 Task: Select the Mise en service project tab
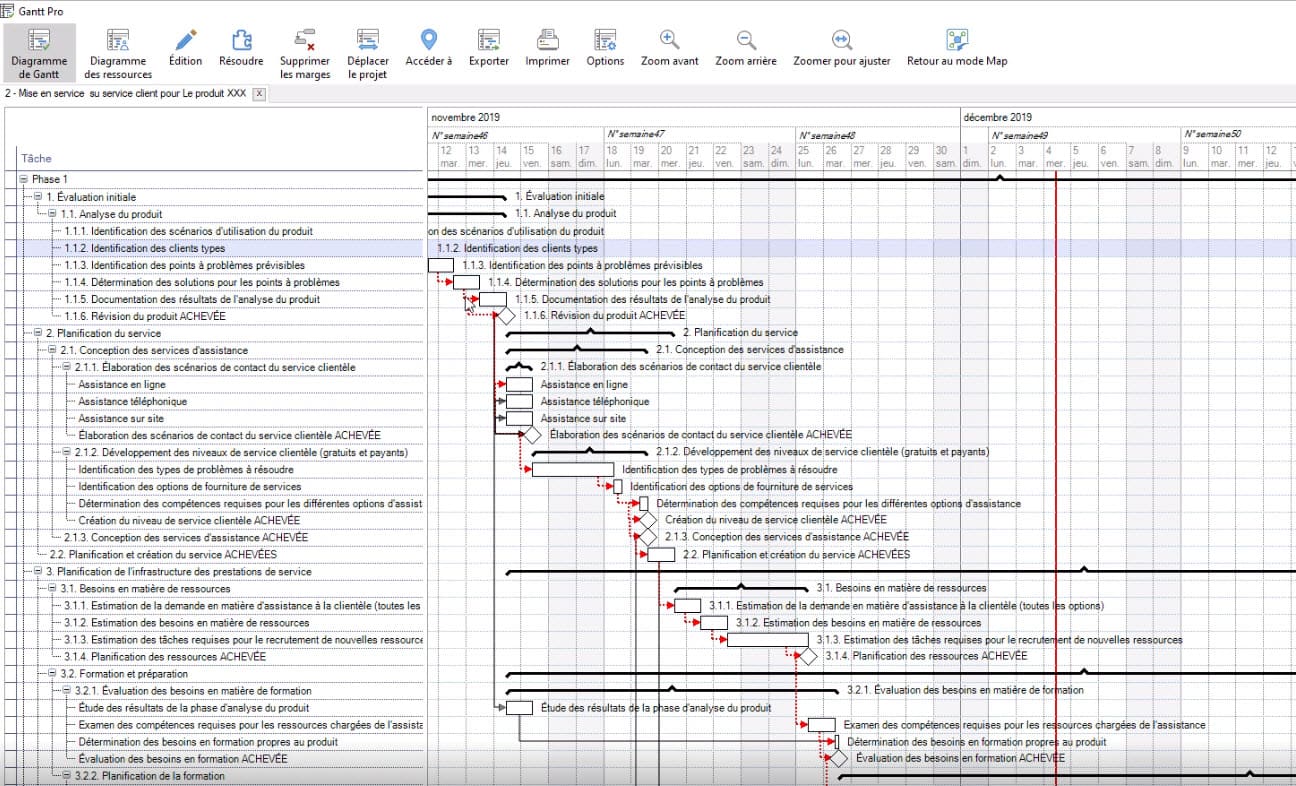pos(125,94)
